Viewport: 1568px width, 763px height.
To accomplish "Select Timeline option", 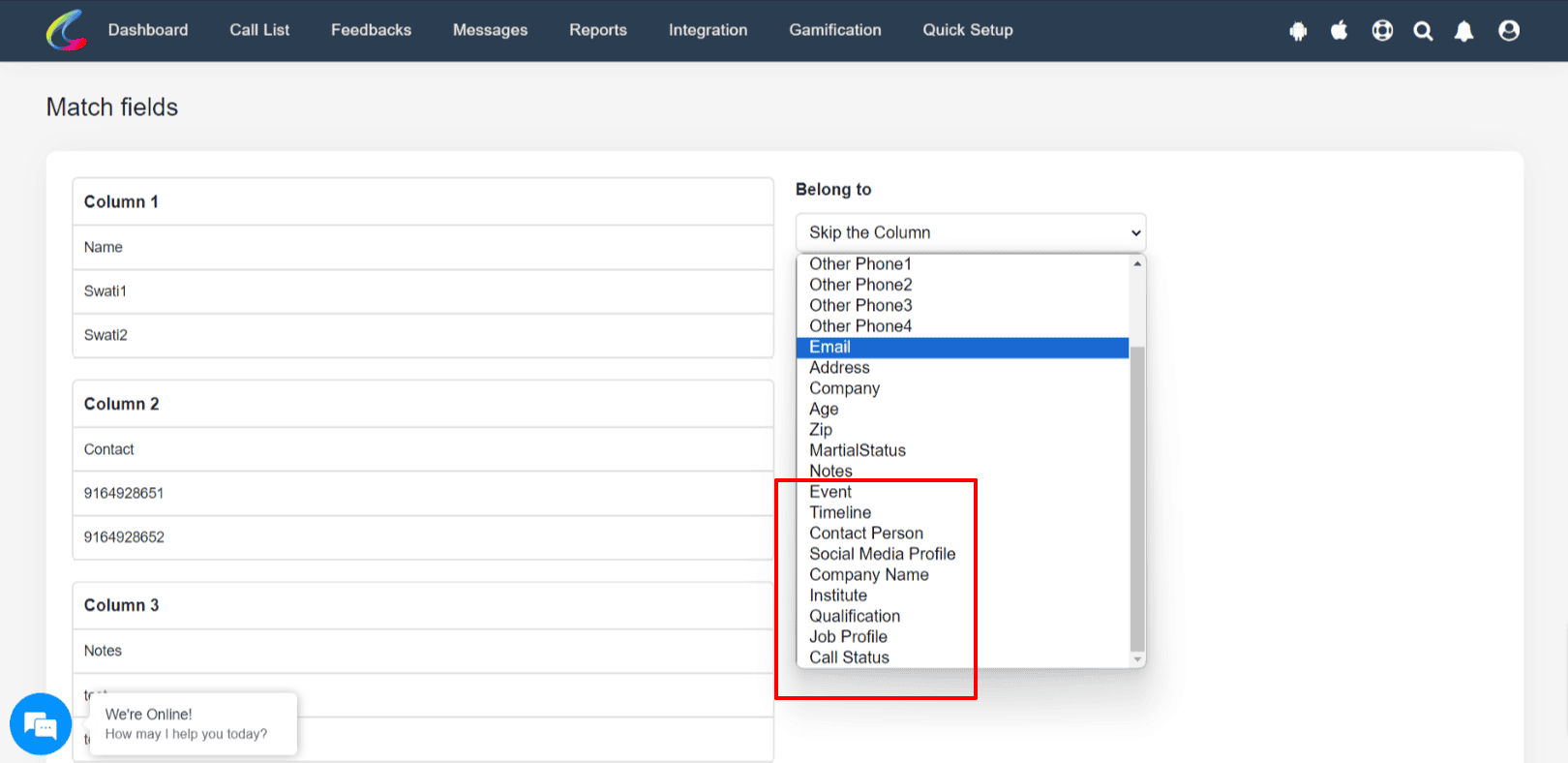I will point(963,512).
